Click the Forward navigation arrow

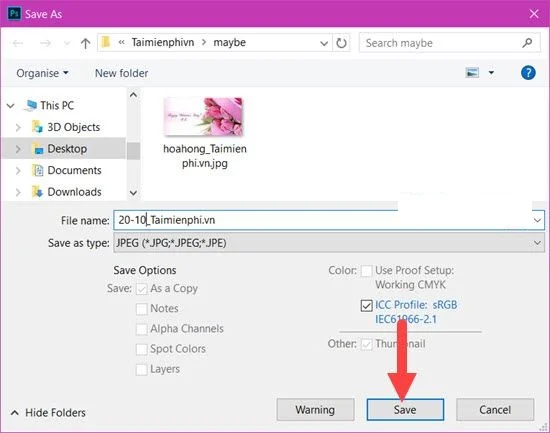[45, 43]
